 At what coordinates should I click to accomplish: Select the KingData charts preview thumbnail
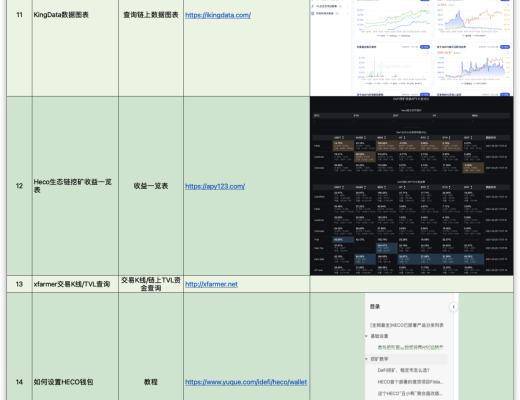(x=412, y=48)
